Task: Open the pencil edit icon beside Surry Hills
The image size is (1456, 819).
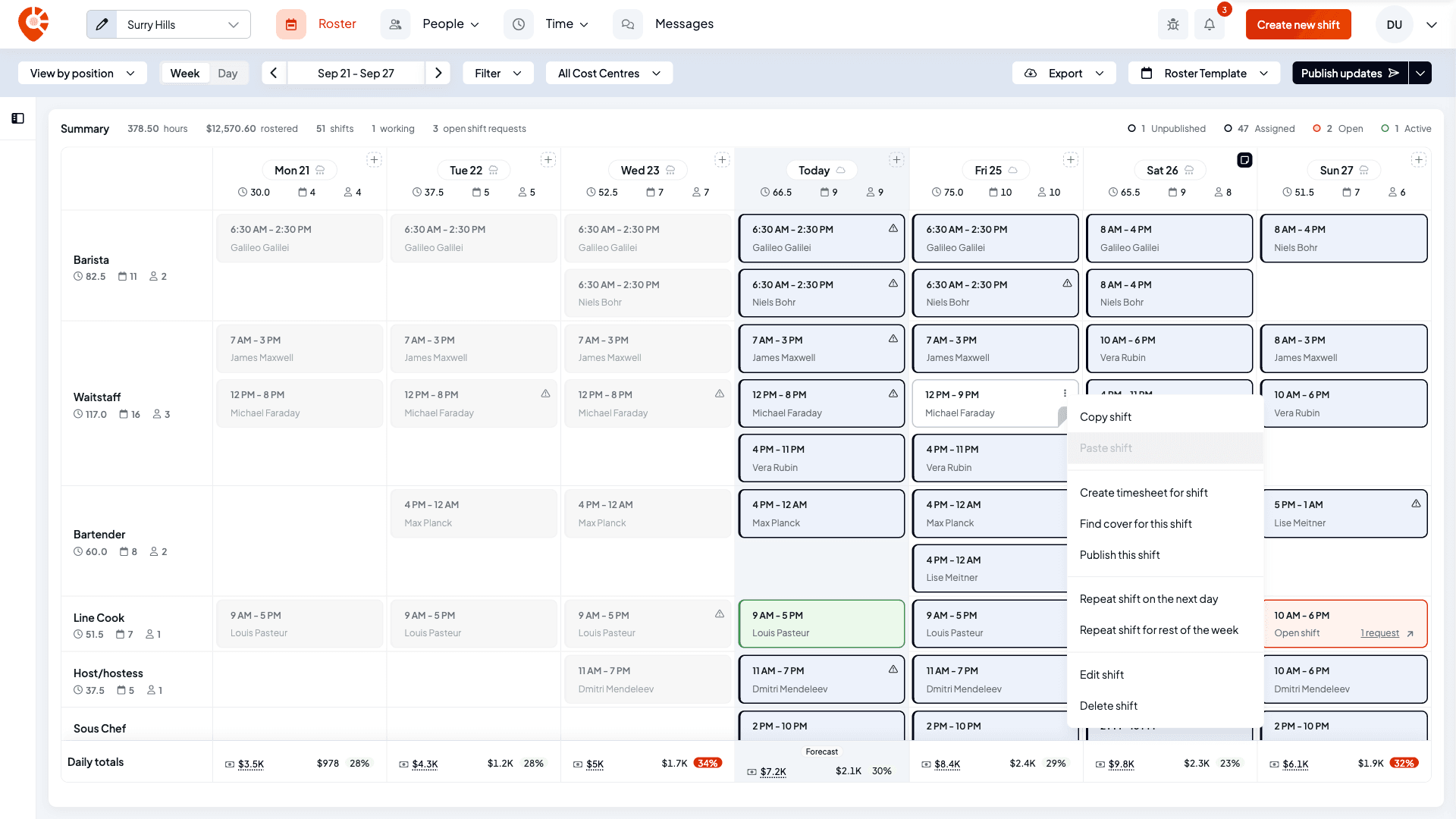Action: coord(102,24)
